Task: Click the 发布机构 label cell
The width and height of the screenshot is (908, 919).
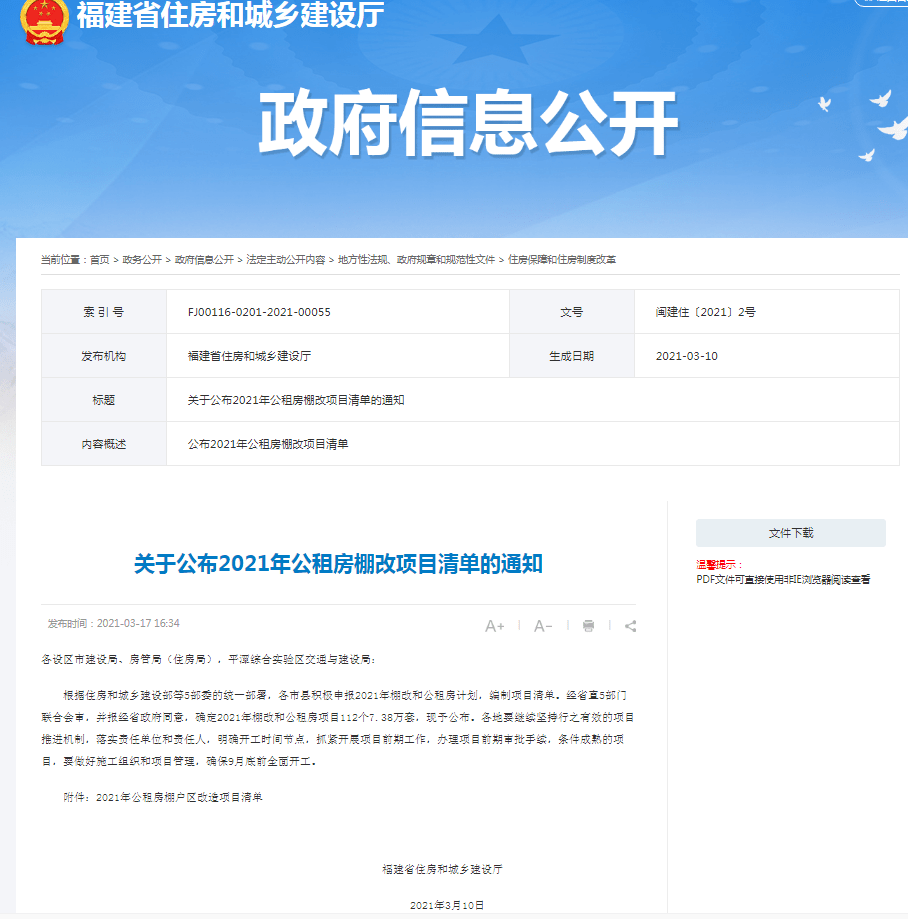Action: [104, 356]
